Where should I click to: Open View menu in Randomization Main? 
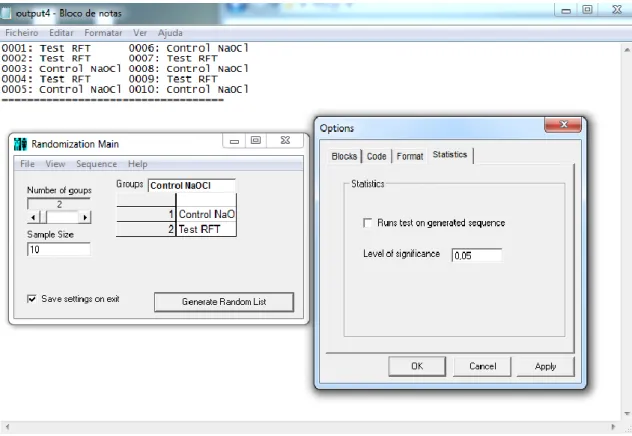[x=55, y=164]
